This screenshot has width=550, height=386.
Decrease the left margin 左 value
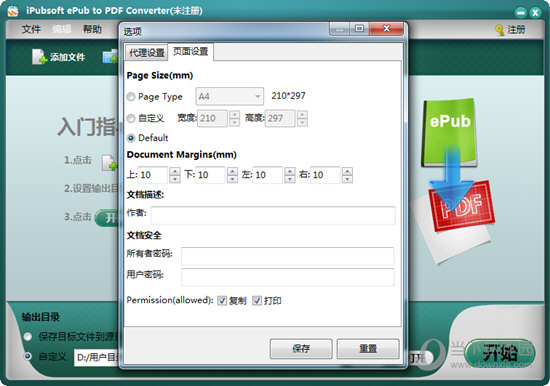(290, 179)
